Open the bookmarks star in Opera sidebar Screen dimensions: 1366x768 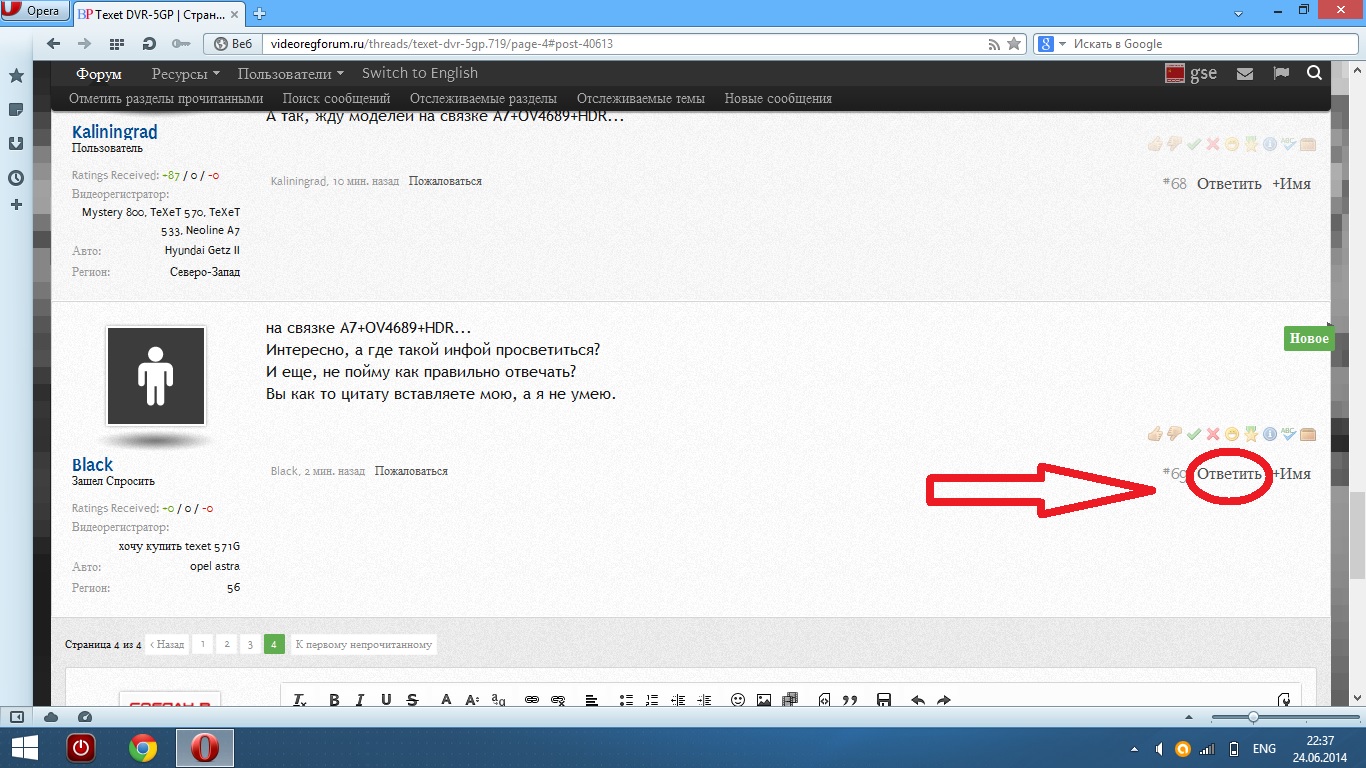pyautogui.click(x=16, y=76)
